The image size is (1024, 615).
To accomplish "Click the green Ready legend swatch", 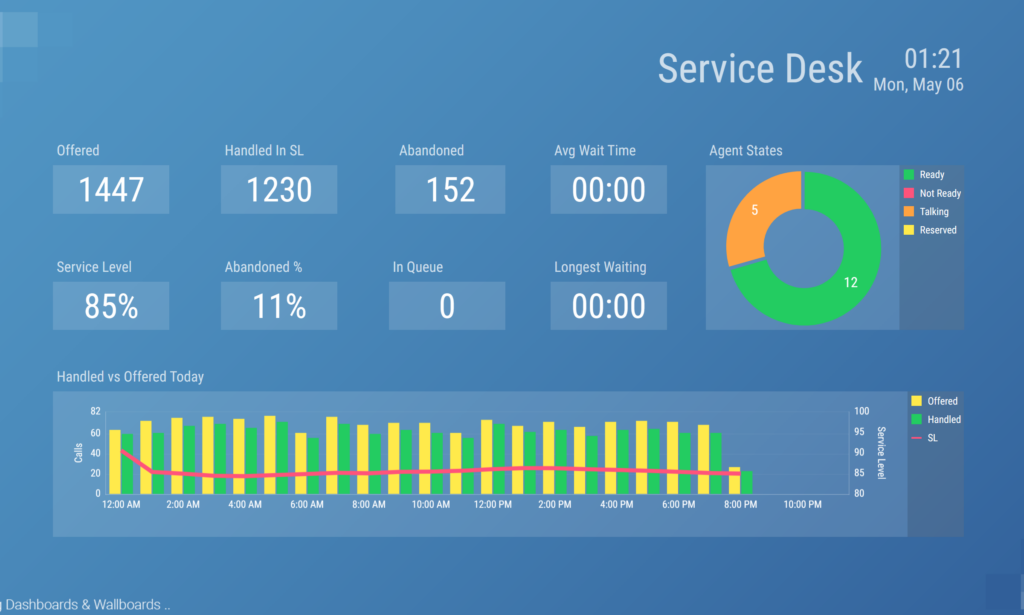I will [x=909, y=175].
